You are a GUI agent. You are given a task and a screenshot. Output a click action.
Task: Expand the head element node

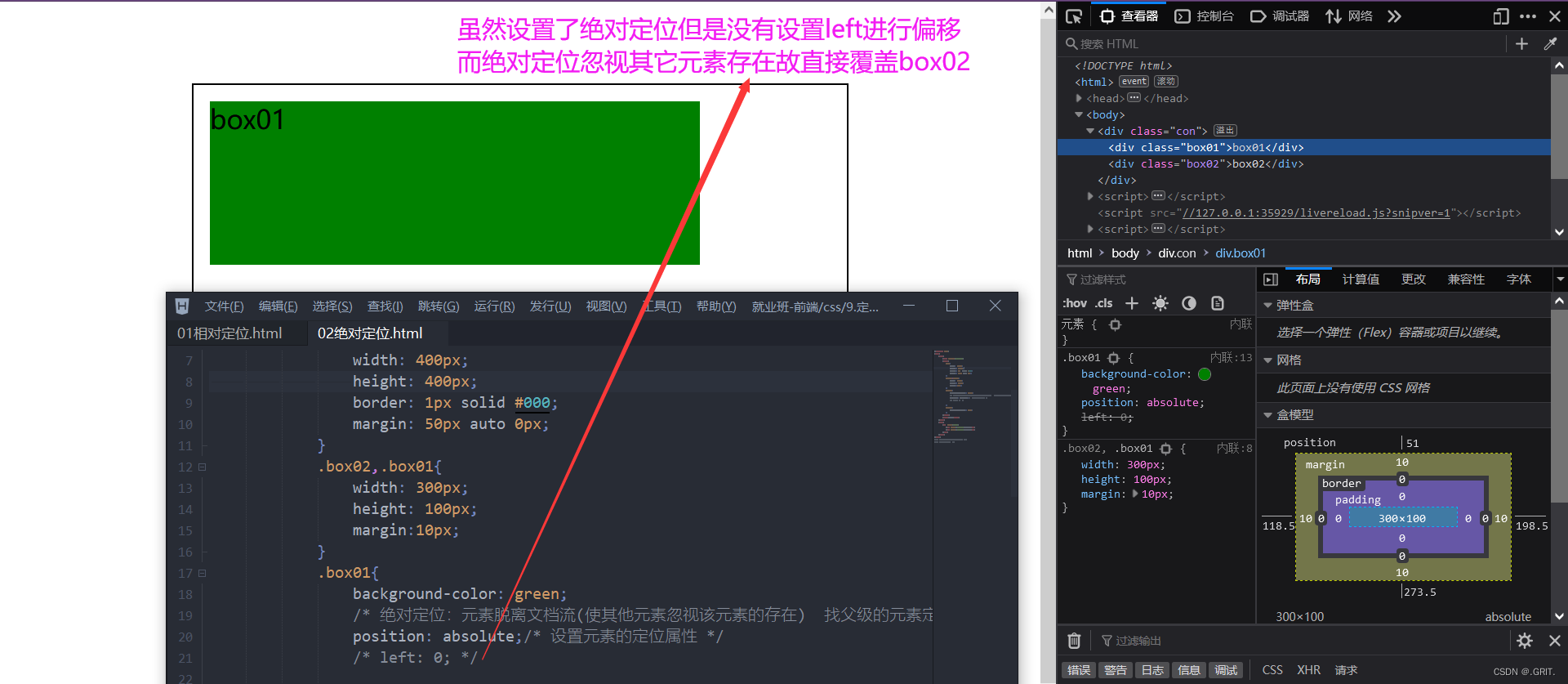pyautogui.click(x=1079, y=98)
